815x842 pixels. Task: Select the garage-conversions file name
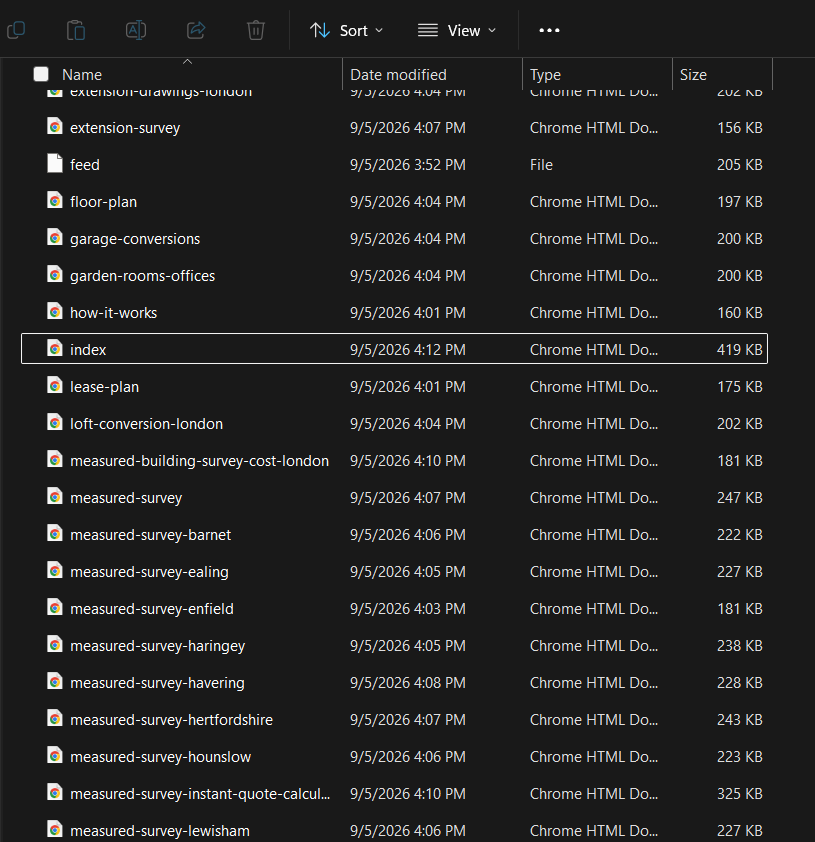point(135,239)
